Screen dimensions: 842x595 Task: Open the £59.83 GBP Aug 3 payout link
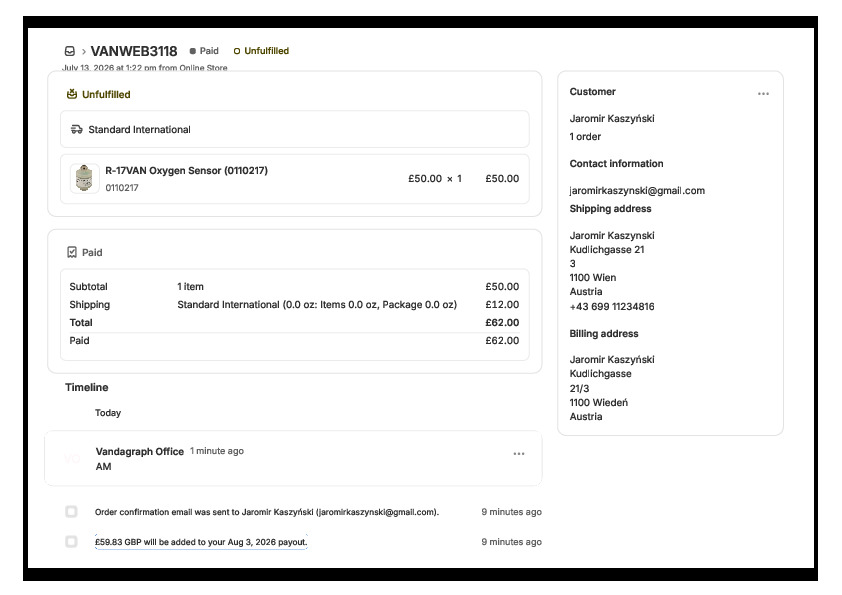201,542
